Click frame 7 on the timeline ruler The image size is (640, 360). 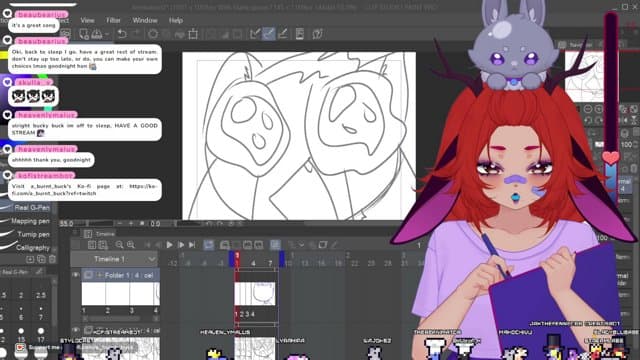click(x=270, y=263)
